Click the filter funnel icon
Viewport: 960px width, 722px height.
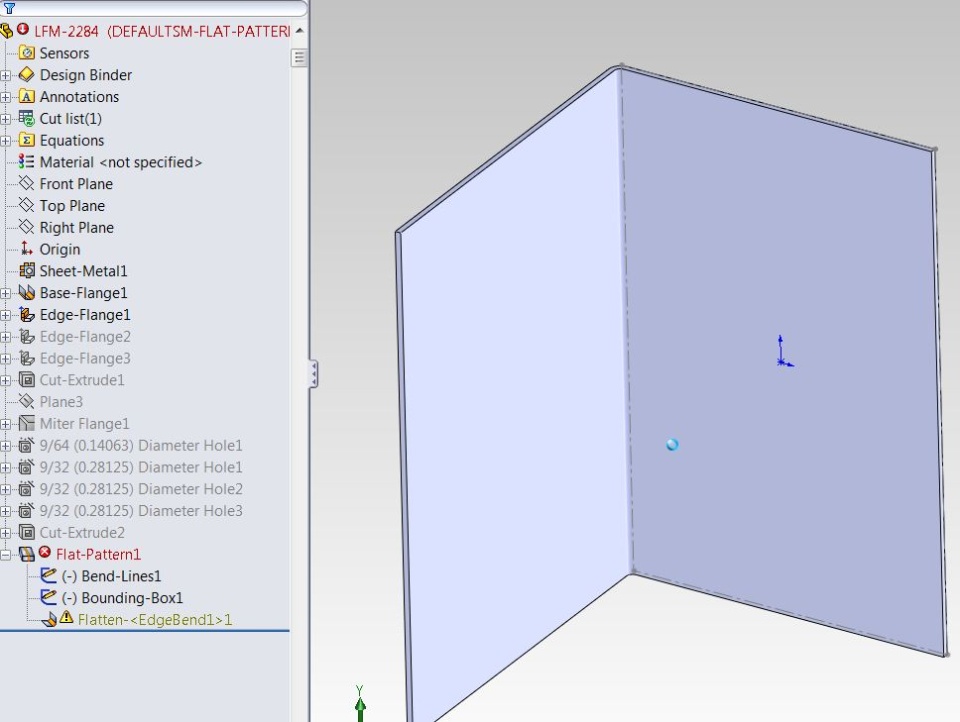(x=9, y=8)
